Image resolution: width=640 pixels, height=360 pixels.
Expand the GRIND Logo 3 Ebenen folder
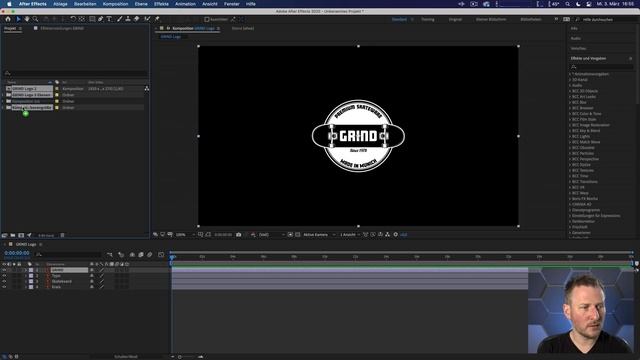3,95
